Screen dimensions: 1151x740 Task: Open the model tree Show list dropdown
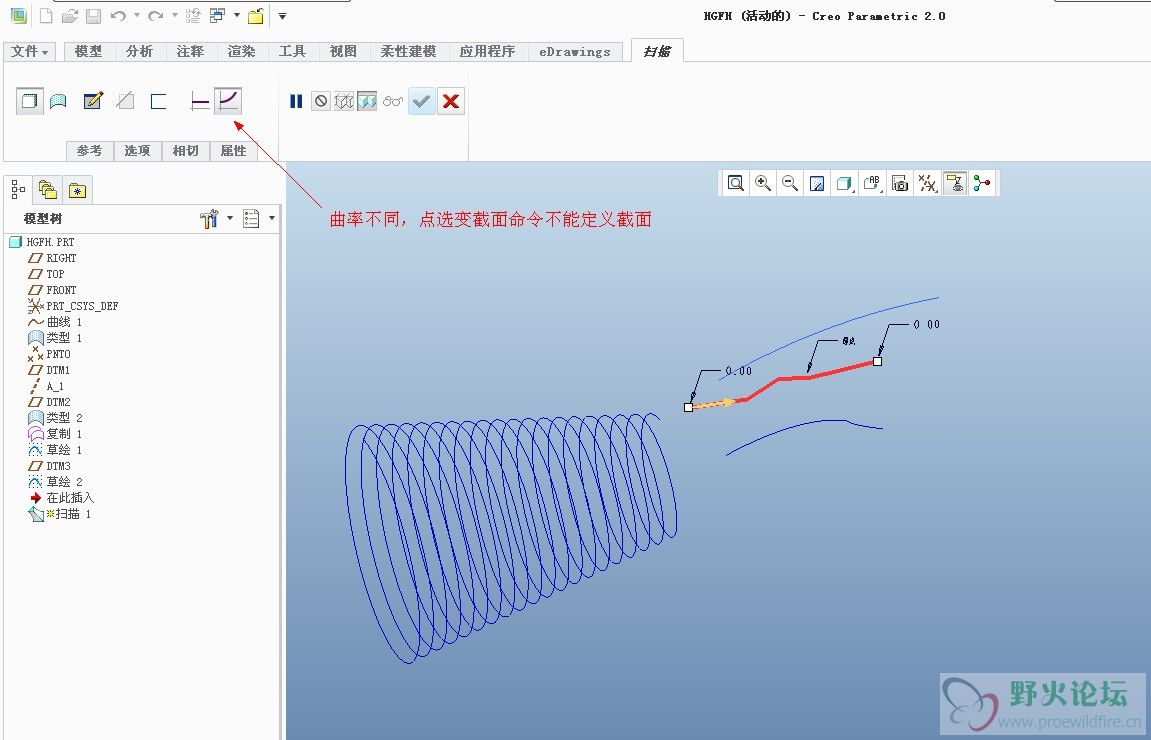coord(259,218)
